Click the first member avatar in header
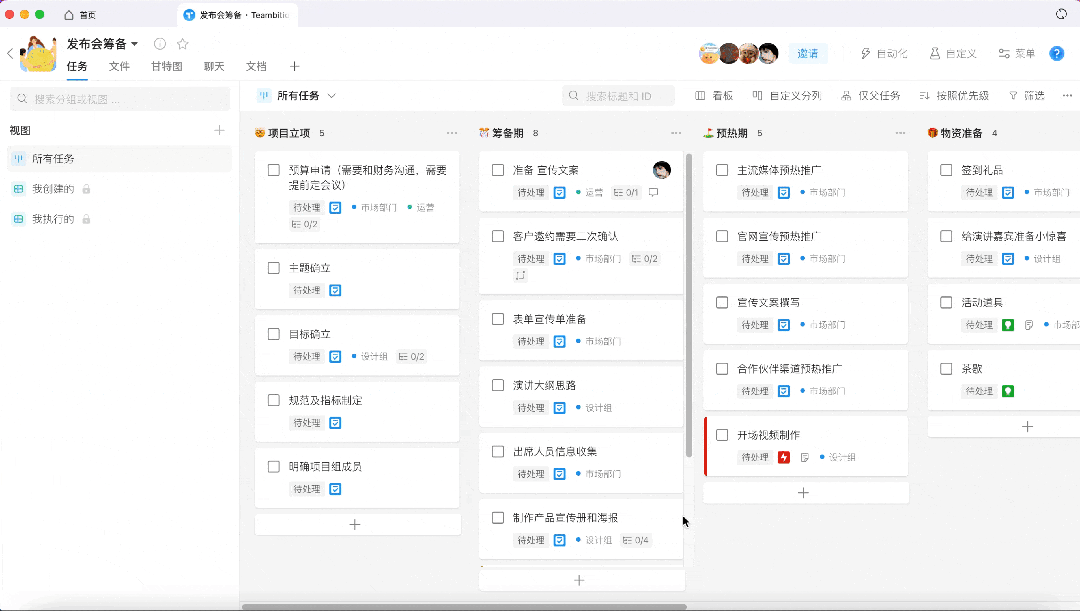The image size is (1080, 611). tap(709, 53)
